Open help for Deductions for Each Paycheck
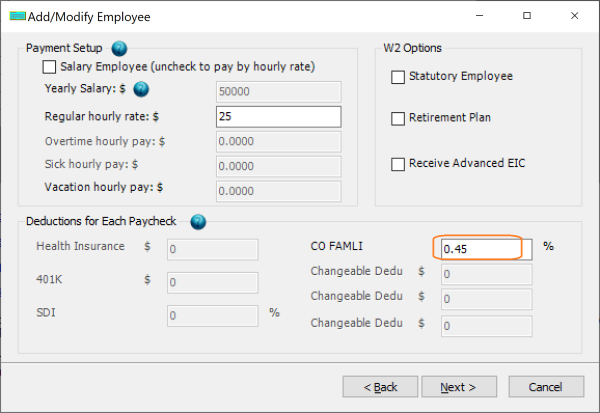600x413 pixels. (x=198, y=221)
